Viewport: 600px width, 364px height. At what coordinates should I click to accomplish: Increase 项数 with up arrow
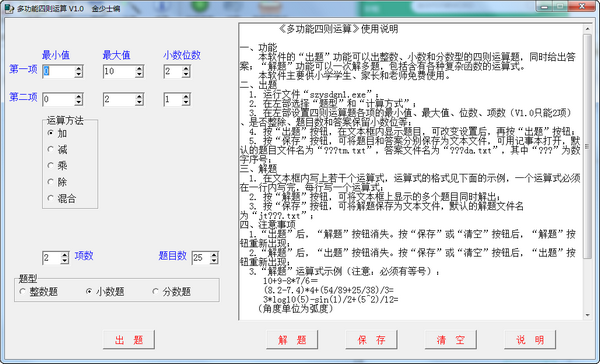coord(65,255)
